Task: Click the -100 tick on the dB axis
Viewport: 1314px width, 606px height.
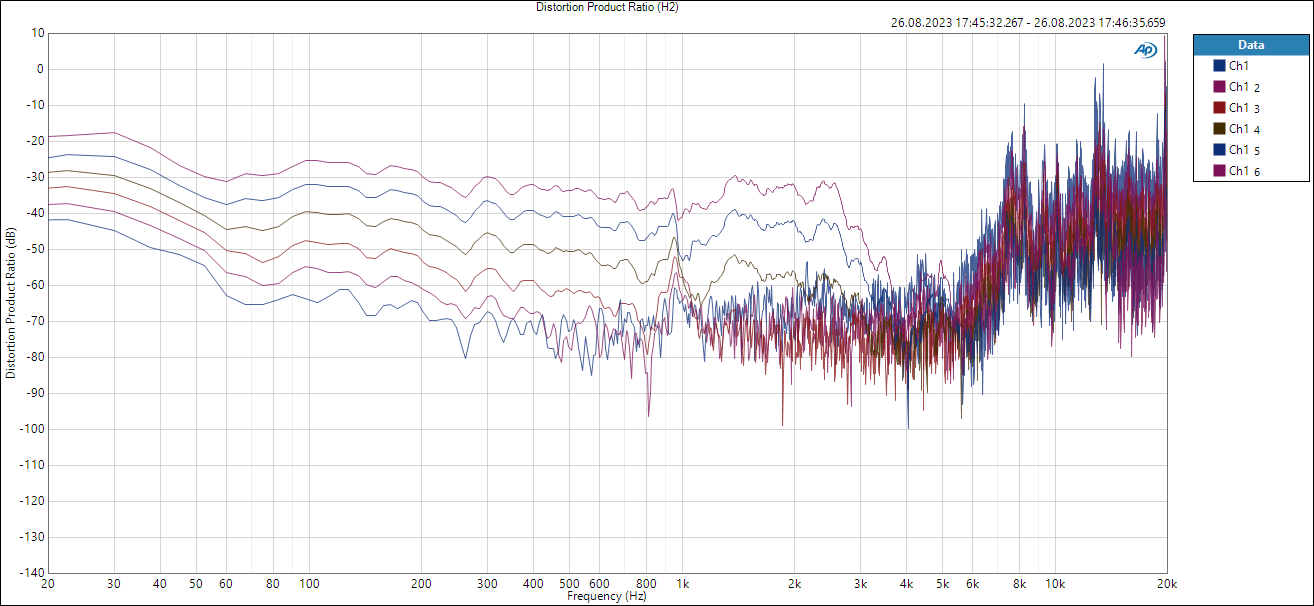Action: (32, 429)
